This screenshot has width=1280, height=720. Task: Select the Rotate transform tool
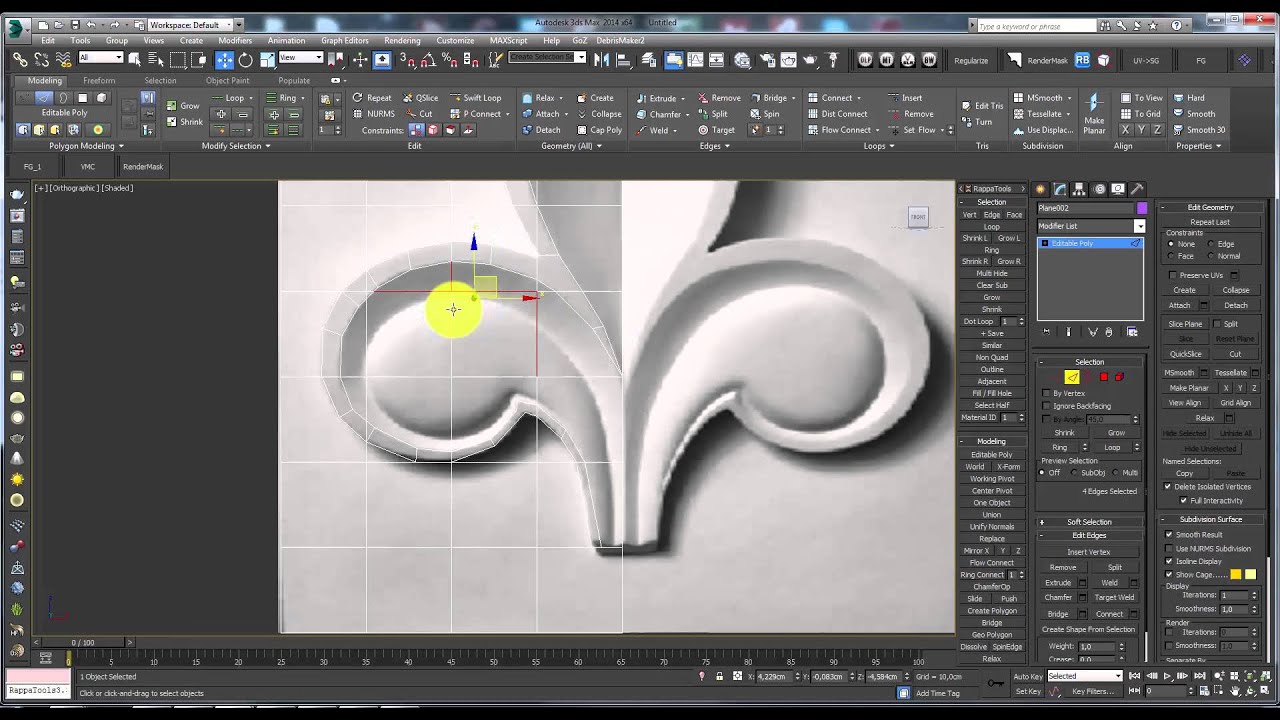tap(246, 60)
